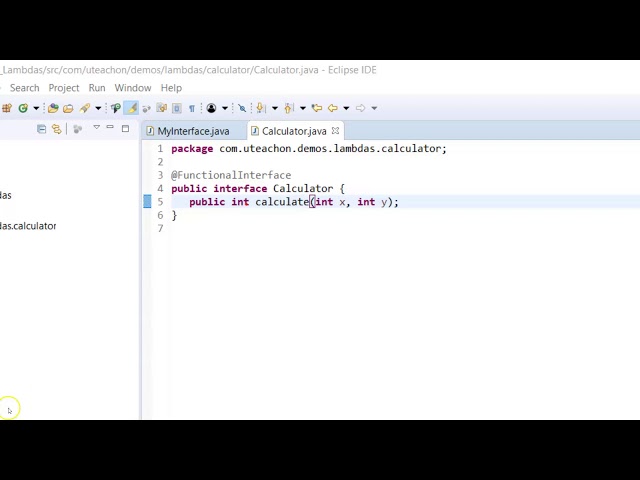Open the Project menu
This screenshot has width=640, height=480.
[x=64, y=88]
